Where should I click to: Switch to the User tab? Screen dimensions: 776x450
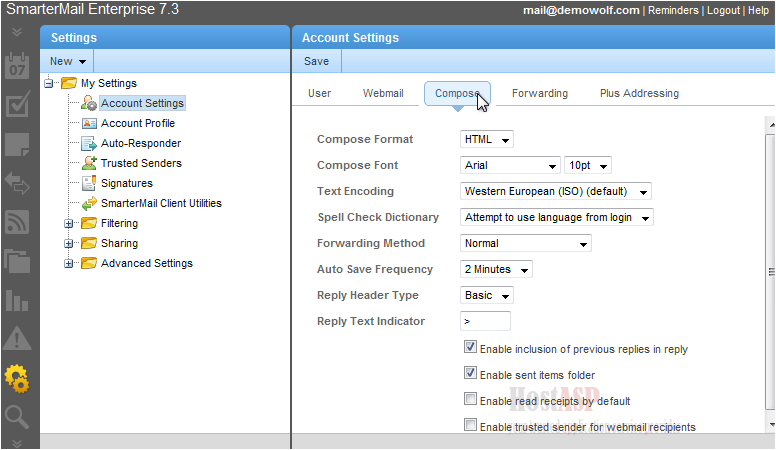click(x=319, y=93)
